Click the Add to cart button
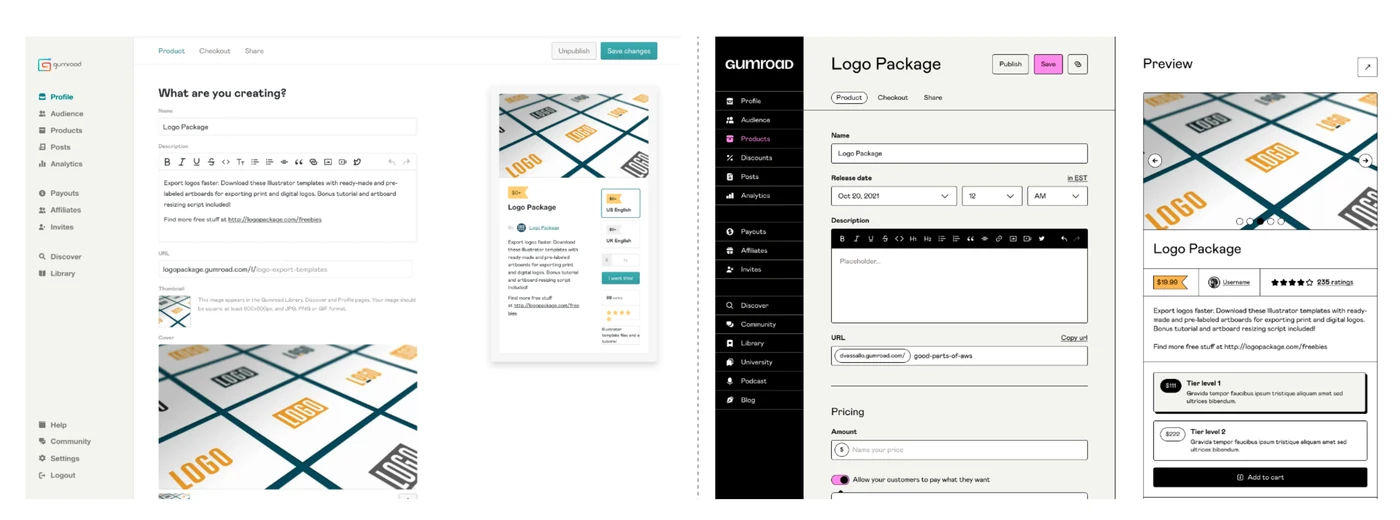 1260,477
